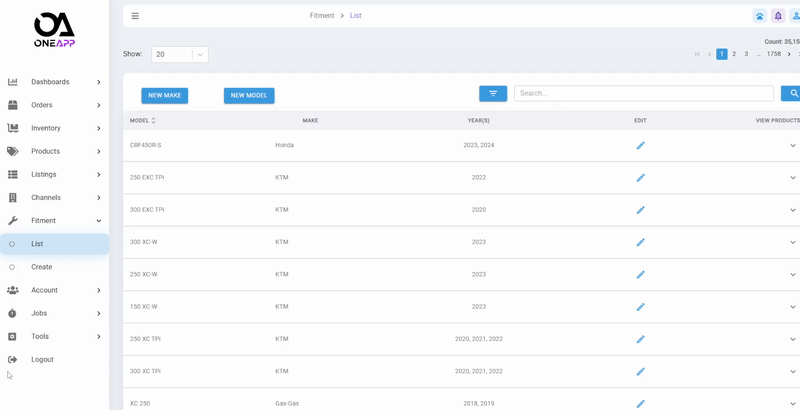Click the Jobs stopwatch icon
Image resolution: width=800 pixels, height=410 pixels.
[x=13, y=313]
